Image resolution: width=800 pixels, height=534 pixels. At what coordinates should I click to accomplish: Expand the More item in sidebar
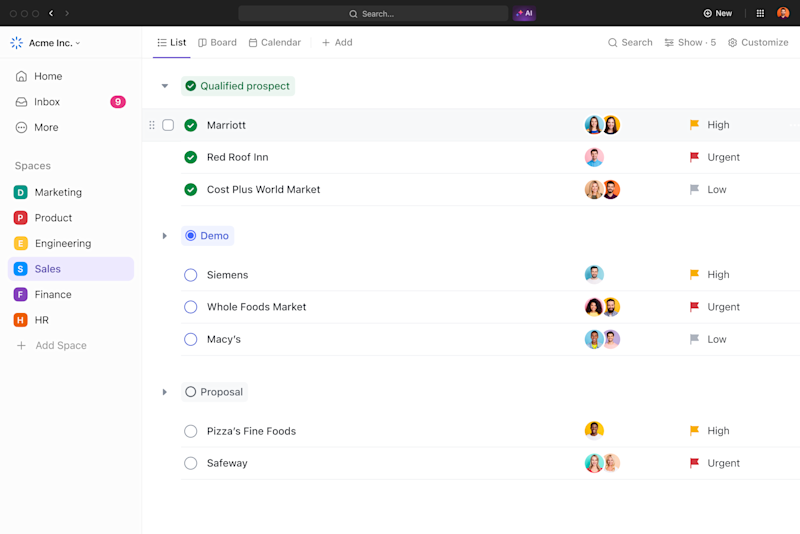[37, 128]
